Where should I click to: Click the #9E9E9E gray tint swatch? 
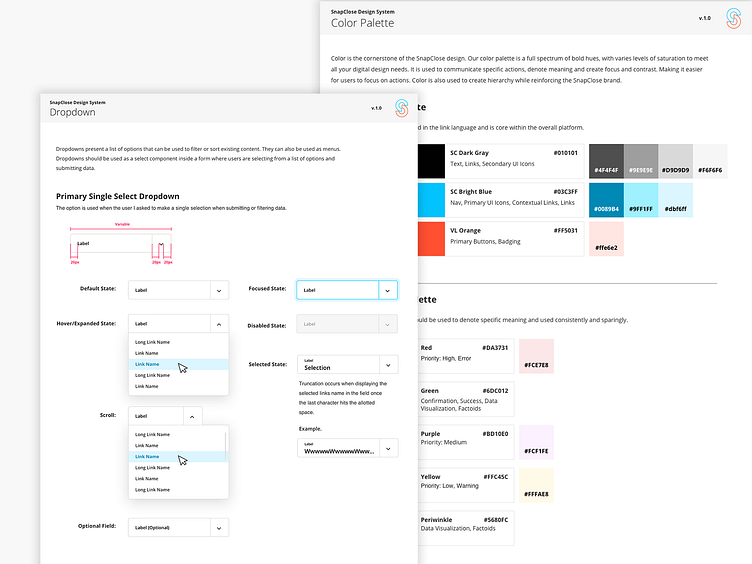tap(641, 162)
